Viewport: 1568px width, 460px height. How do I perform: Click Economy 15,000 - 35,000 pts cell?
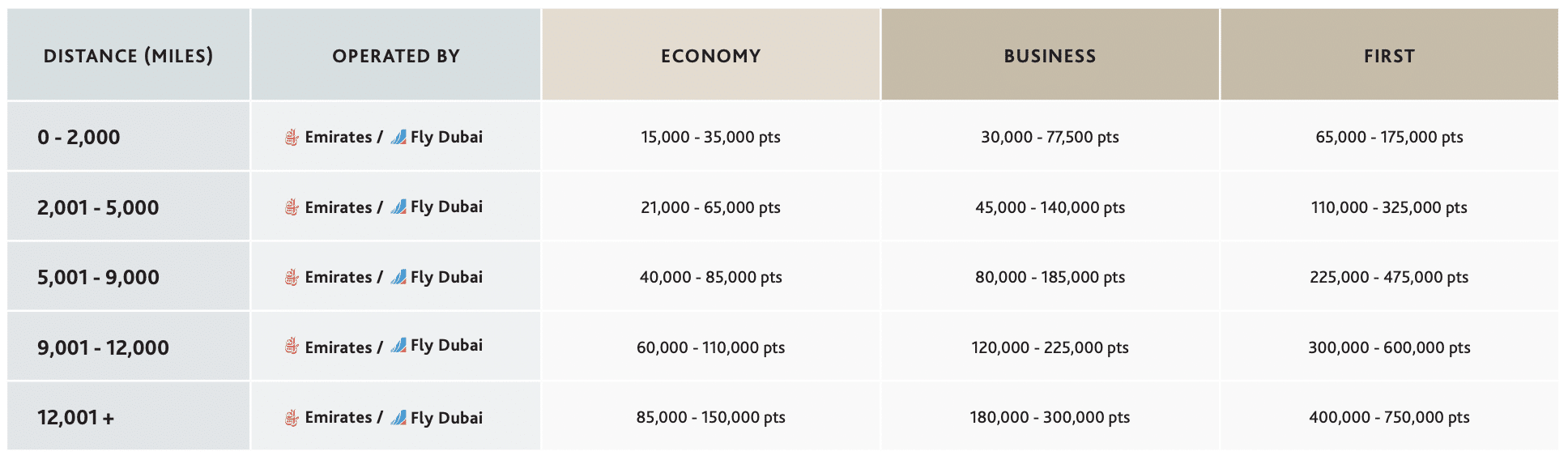pos(710,138)
